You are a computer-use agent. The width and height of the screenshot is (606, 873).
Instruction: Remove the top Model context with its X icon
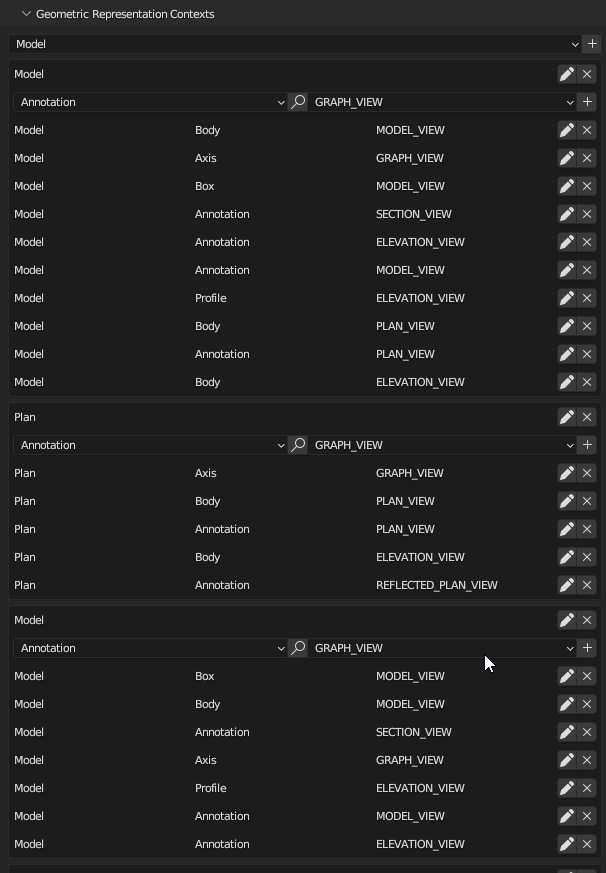click(587, 74)
